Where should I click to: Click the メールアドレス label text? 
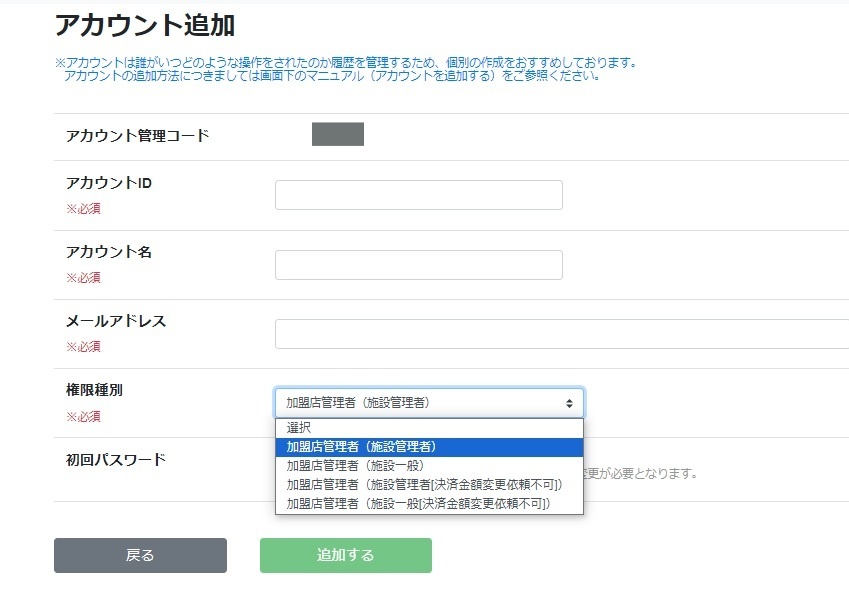(116, 321)
